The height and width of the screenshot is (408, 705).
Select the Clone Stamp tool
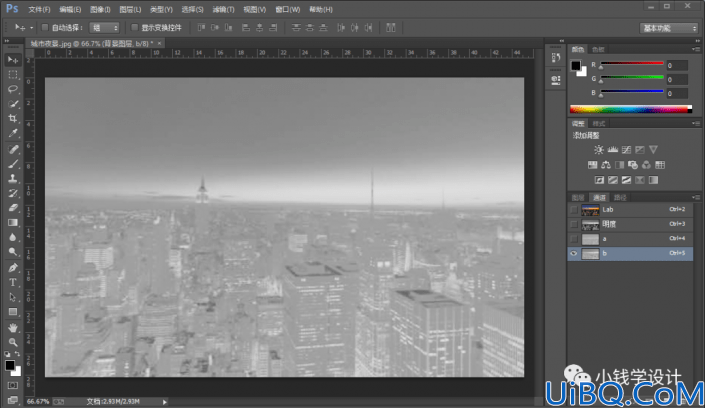click(13, 179)
